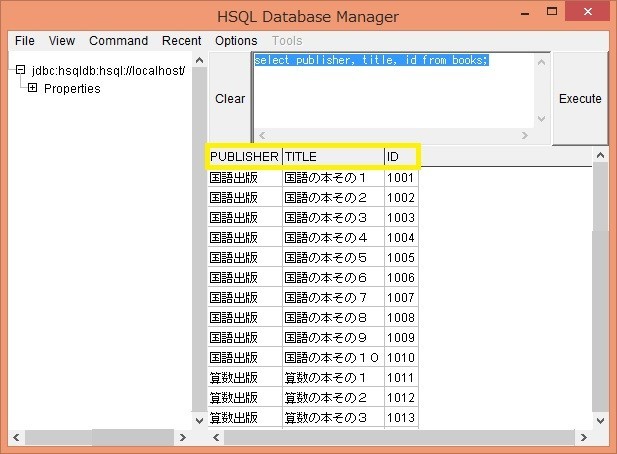The height and width of the screenshot is (454, 617).
Task: Select 国語出版 publisher cell in row 1006
Action: [245, 277]
